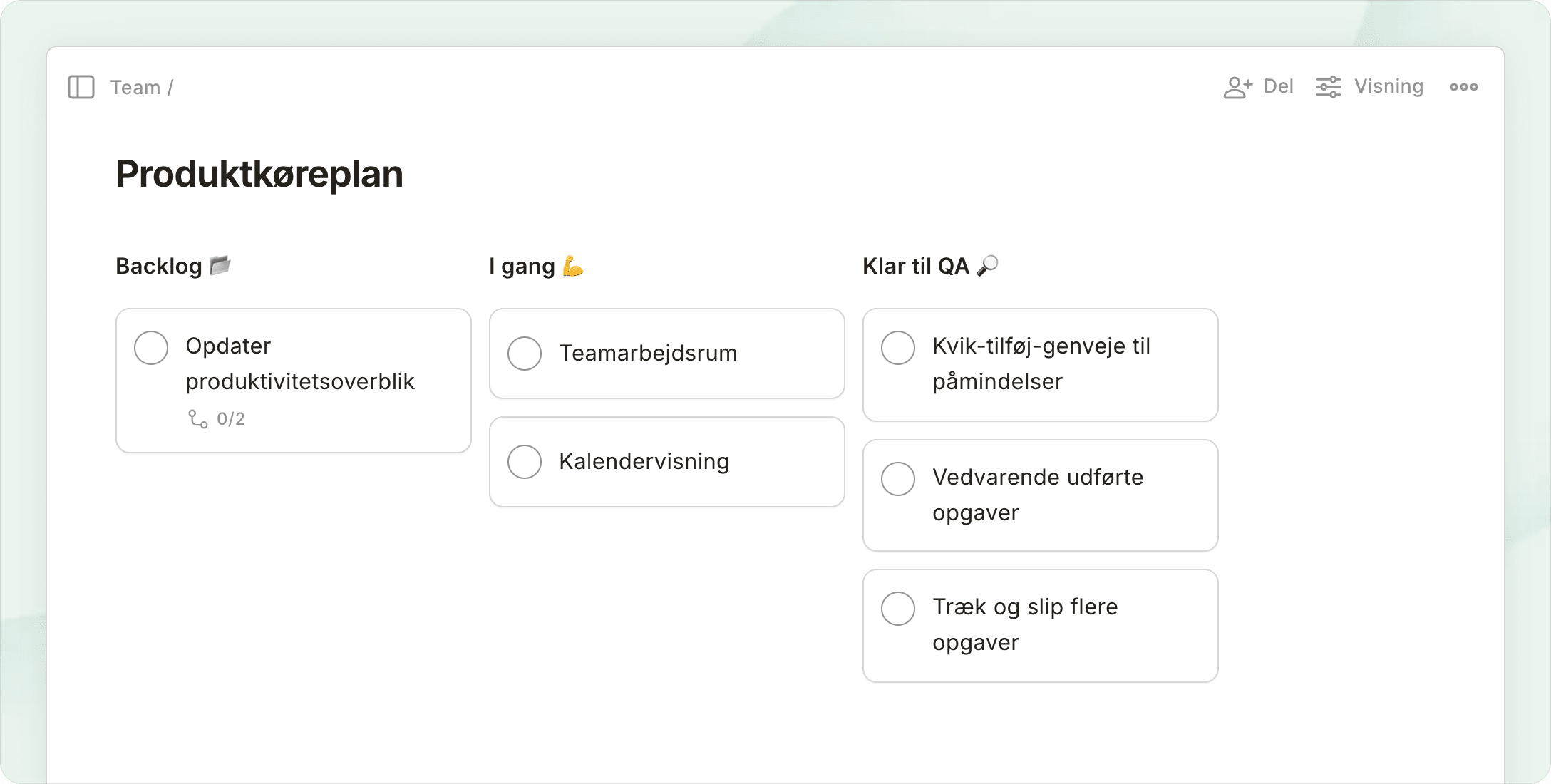This screenshot has height=784, width=1551.
Task: Click the sub-task icon showing 0/2
Action: 198,419
